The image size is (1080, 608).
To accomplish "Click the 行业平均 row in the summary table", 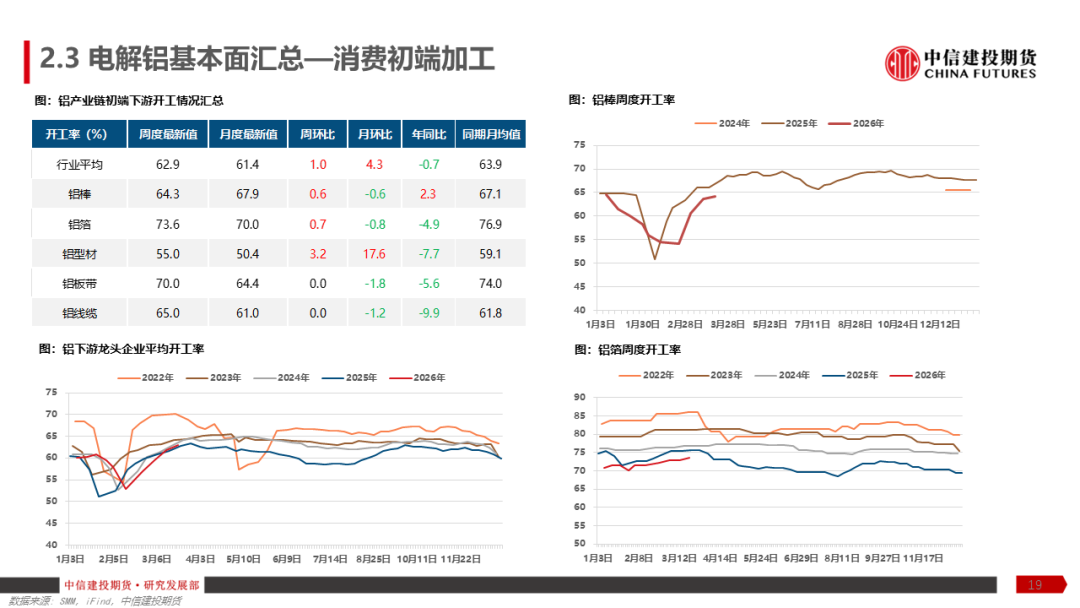I will pos(77,164).
